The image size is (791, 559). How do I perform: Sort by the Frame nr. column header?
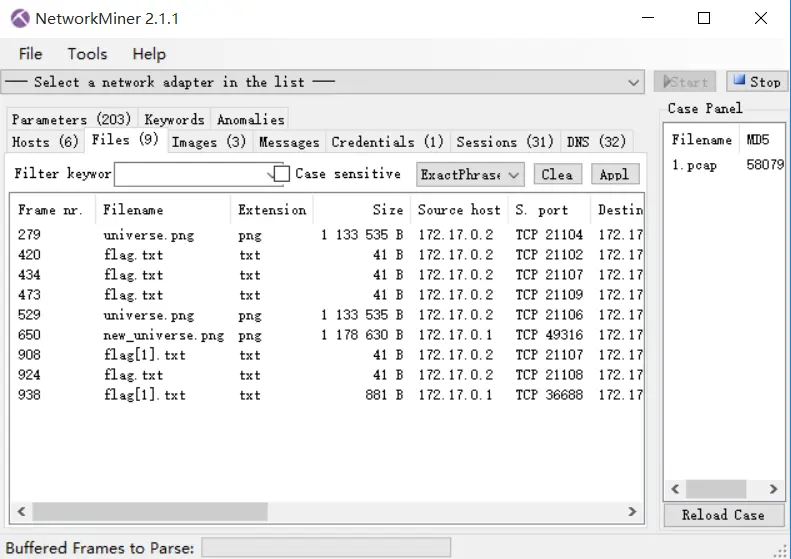pos(52,210)
